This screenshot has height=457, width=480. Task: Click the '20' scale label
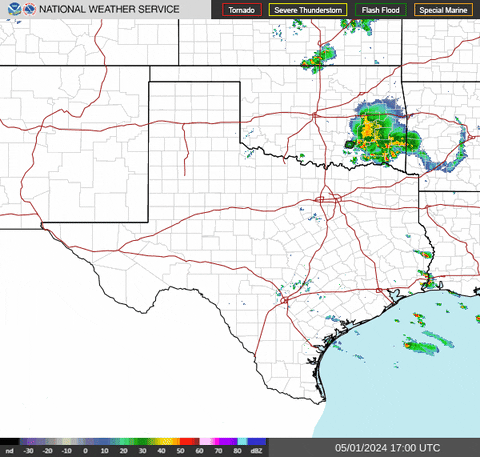[x=123, y=451]
